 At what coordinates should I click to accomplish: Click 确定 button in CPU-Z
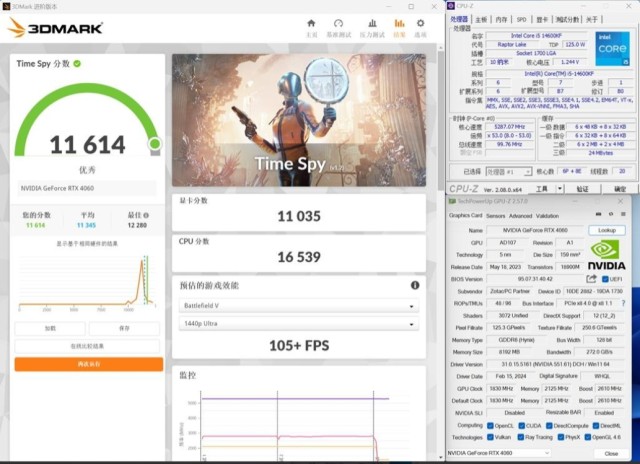[620, 189]
